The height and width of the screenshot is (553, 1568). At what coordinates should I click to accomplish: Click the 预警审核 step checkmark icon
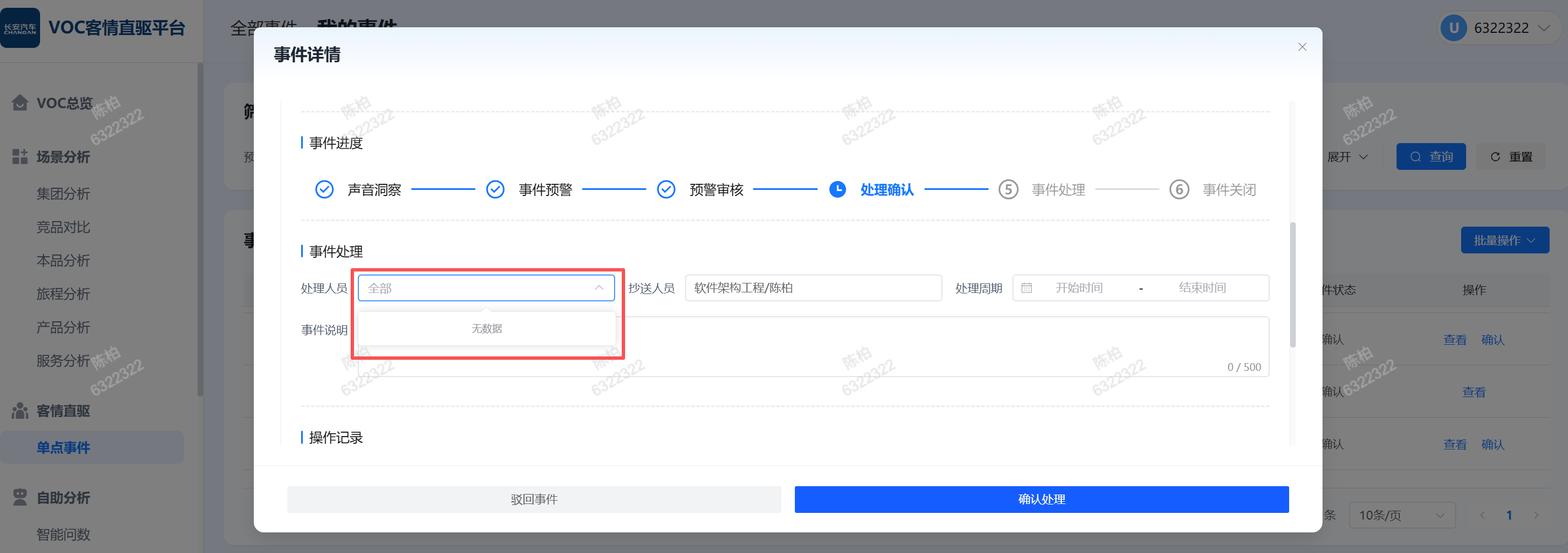tap(666, 189)
